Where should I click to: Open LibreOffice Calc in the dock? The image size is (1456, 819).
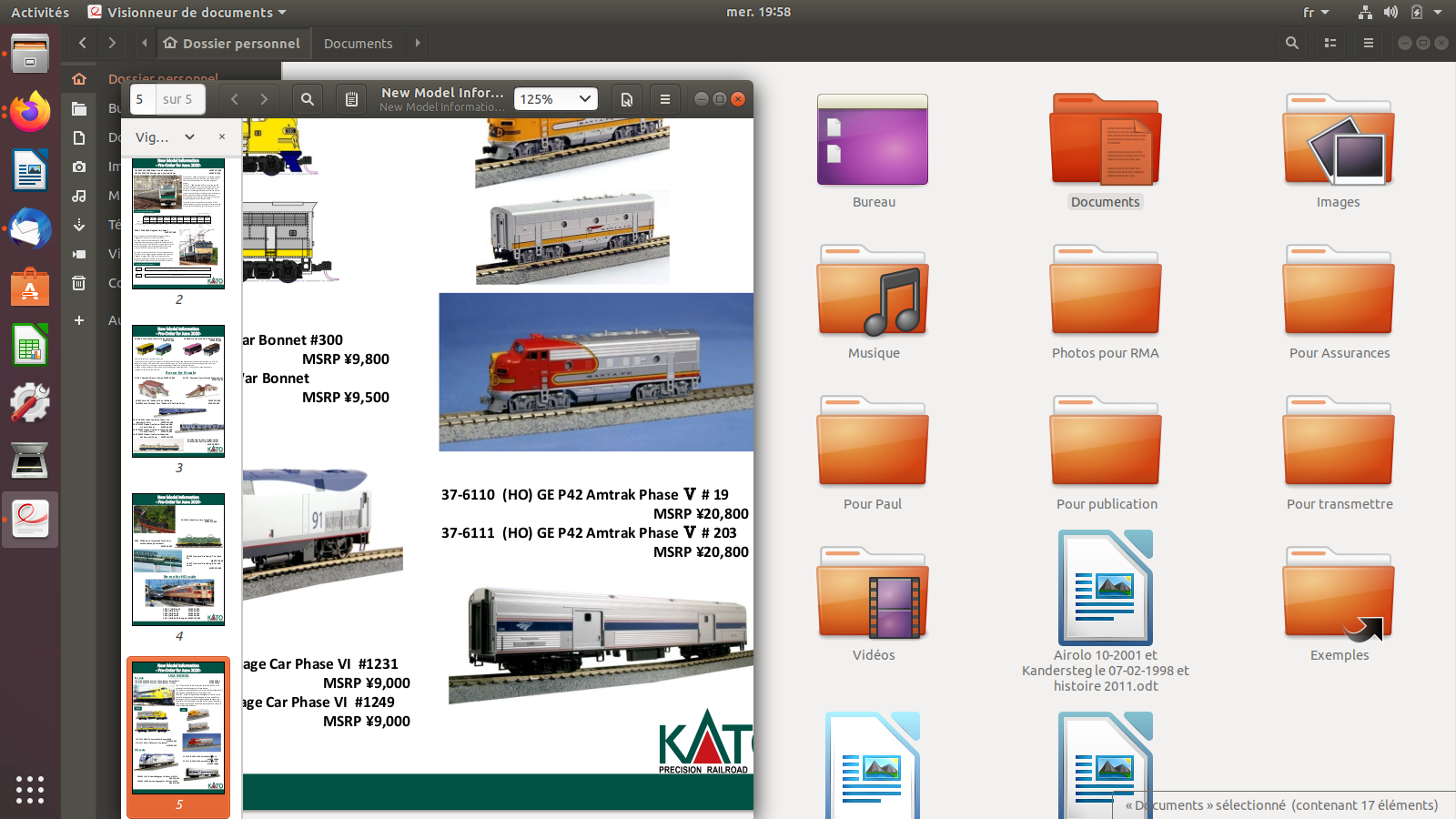(30, 346)
